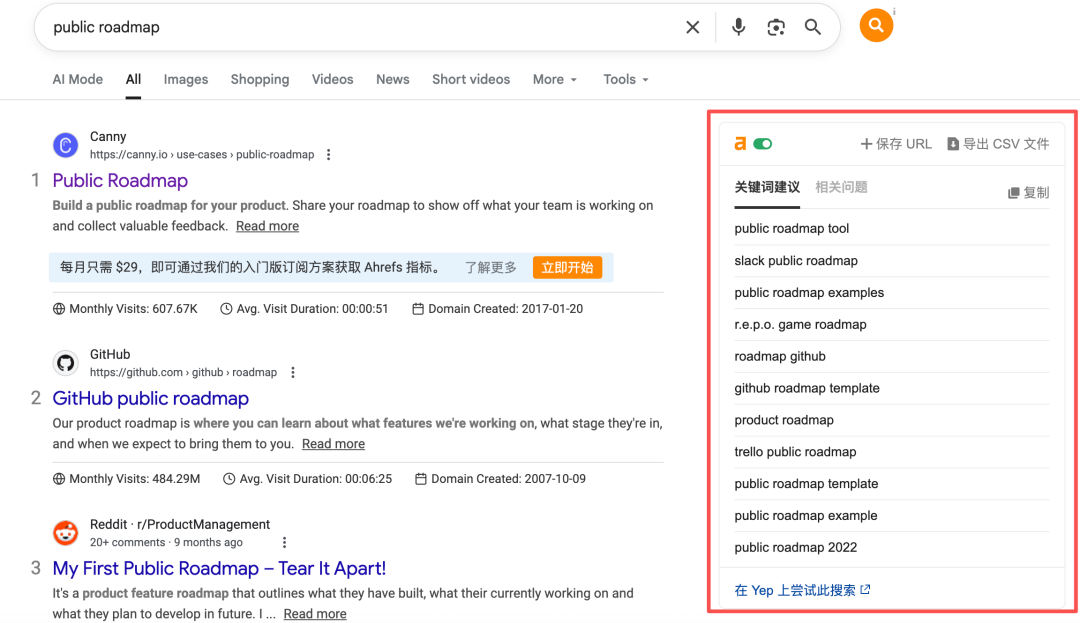Viewport: 1080px width, 623px height.
Task: Click 保存 URL in the sidebar panel
Action: click(896, 144)
